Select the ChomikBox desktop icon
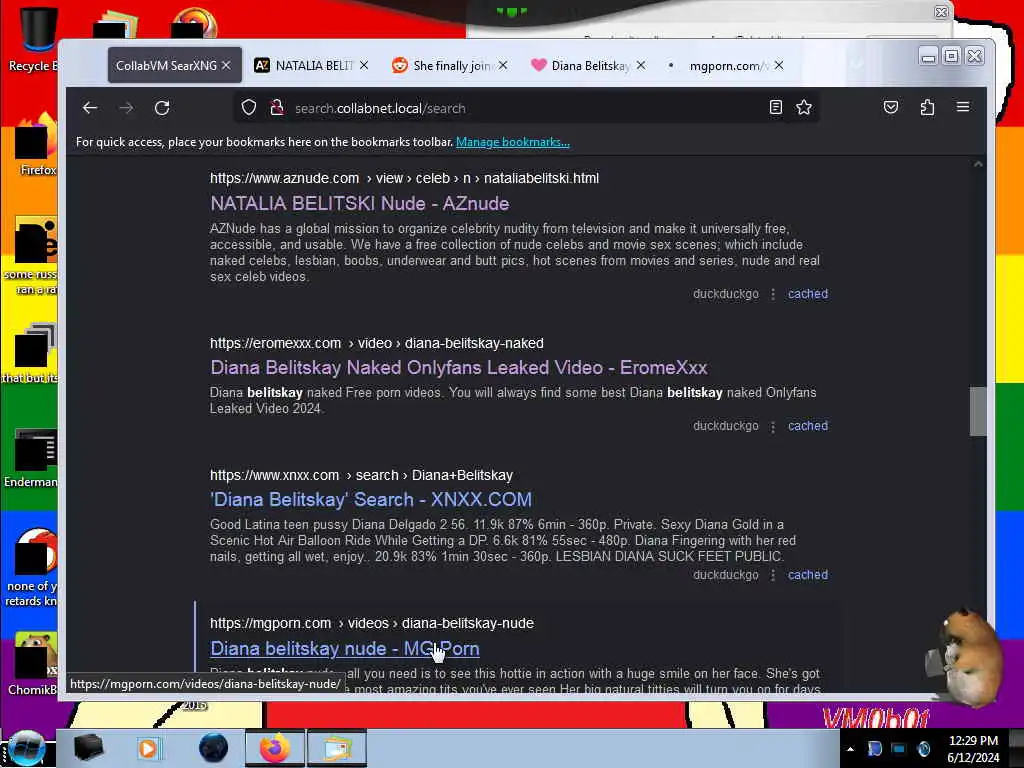1024x768 pixels. [x=34, y=663]
